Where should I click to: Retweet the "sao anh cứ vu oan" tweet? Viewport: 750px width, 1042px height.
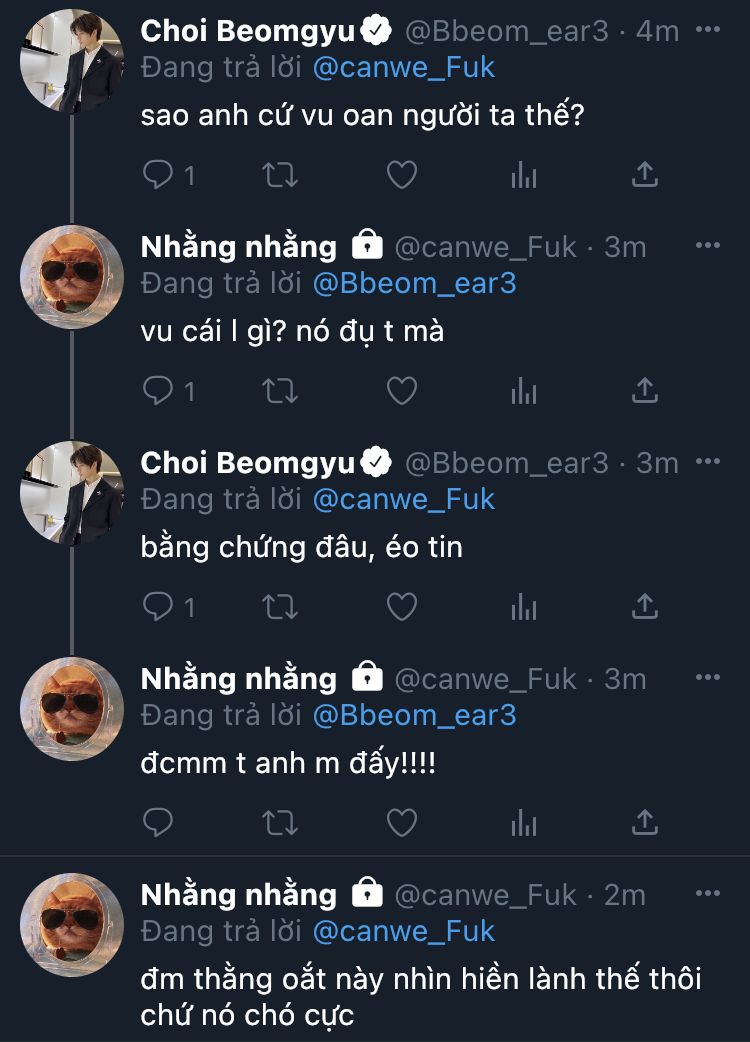click(x=279, y=175)
